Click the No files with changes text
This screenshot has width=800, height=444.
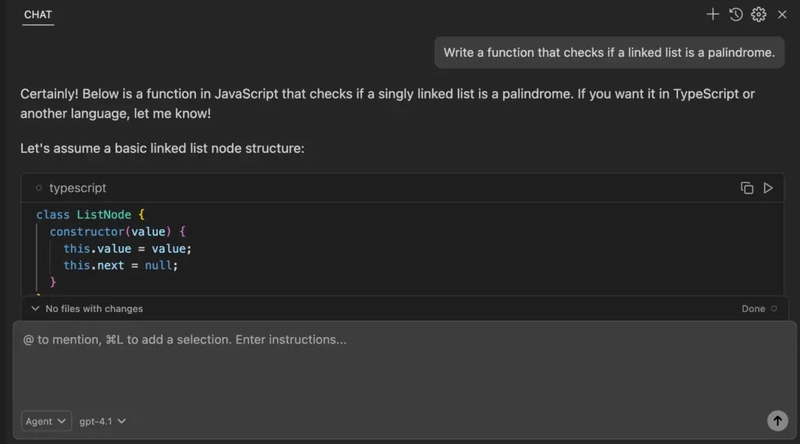pyautogui.click(x=94, y=309)
